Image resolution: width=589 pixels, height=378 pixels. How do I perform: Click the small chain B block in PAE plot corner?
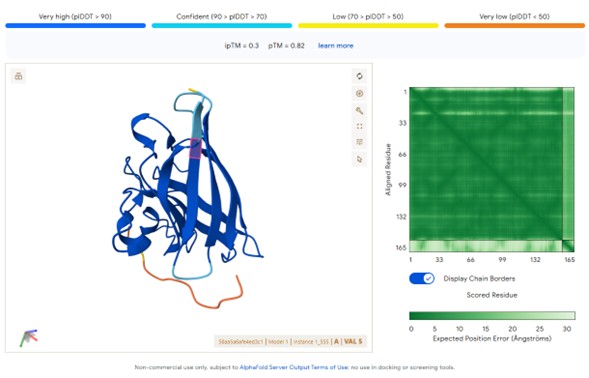pyautogui.click(x=568, y=246)
